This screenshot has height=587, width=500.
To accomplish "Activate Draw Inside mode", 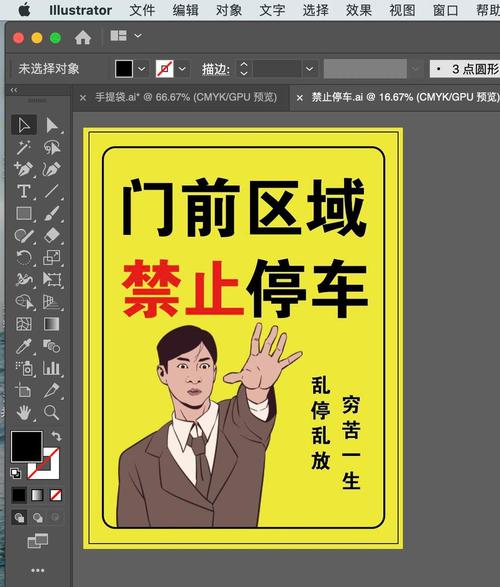I will 55,518.
